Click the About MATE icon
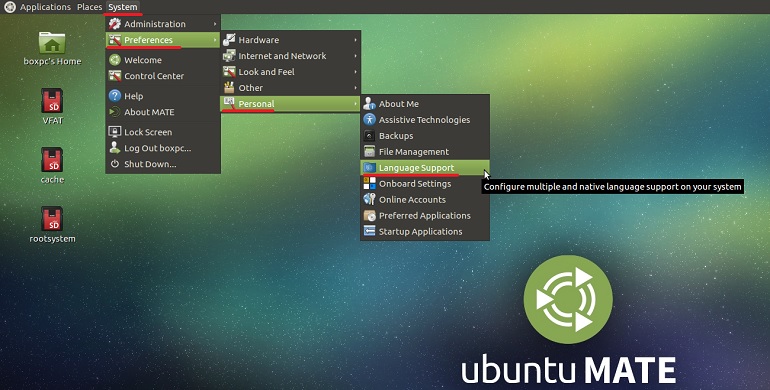770x390 pixels. tap(115, 112)
